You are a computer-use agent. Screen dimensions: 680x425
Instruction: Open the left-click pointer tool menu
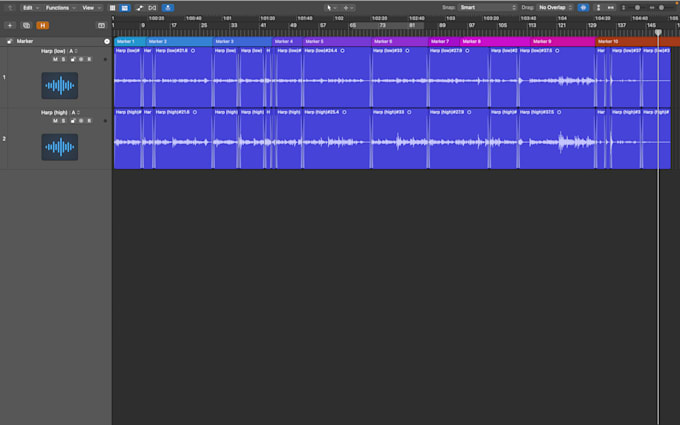coord(332,8)
